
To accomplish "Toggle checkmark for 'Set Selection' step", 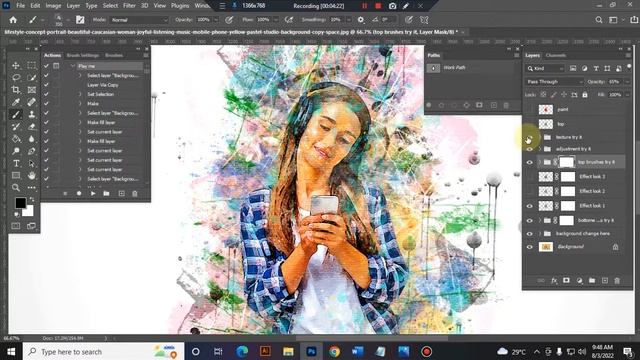I will tap(46, 94).
